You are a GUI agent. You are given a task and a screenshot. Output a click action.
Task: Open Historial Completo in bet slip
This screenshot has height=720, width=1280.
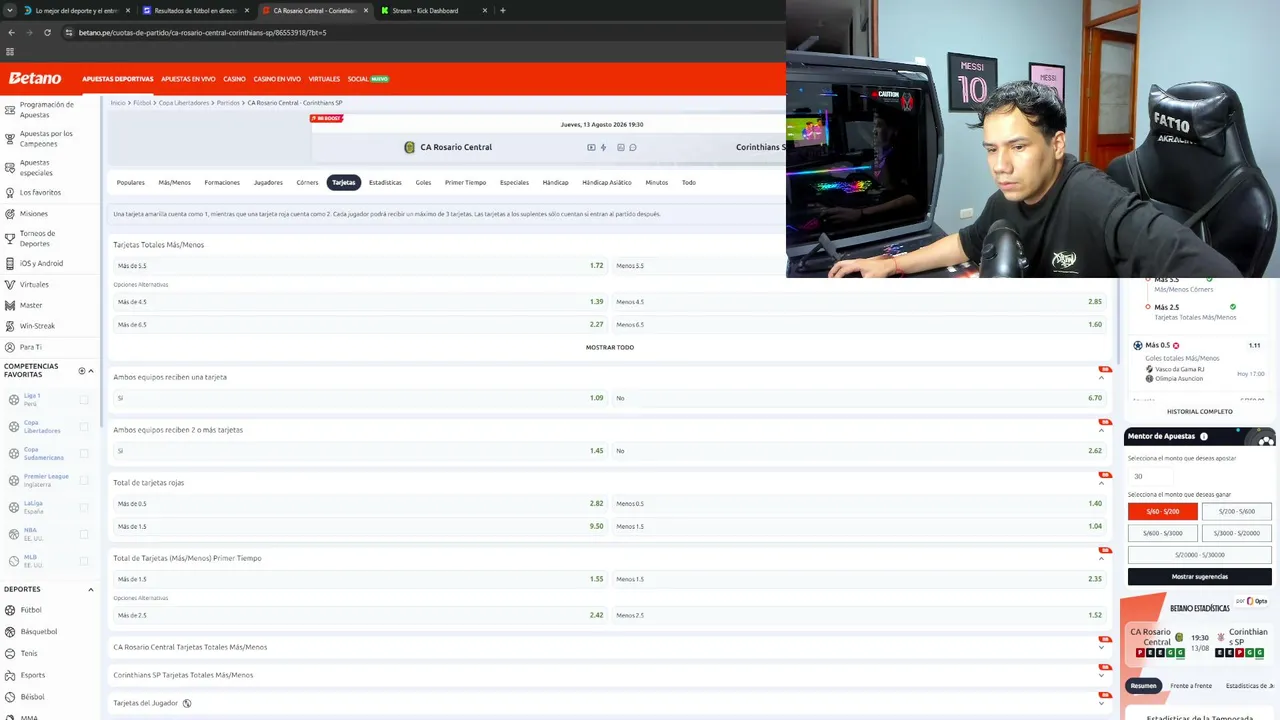[x=1199, y=412]
